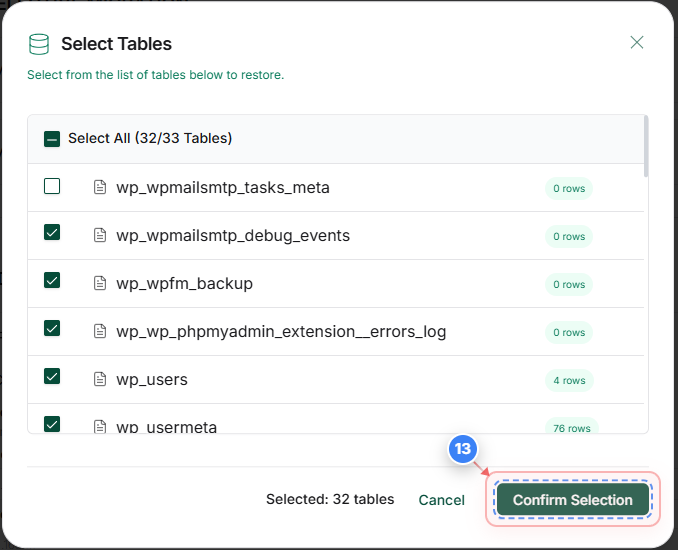The image size is (678, 550).
Task: Click 0 rows badge for wp_wpfm_backup
Action: coord(569,285)
